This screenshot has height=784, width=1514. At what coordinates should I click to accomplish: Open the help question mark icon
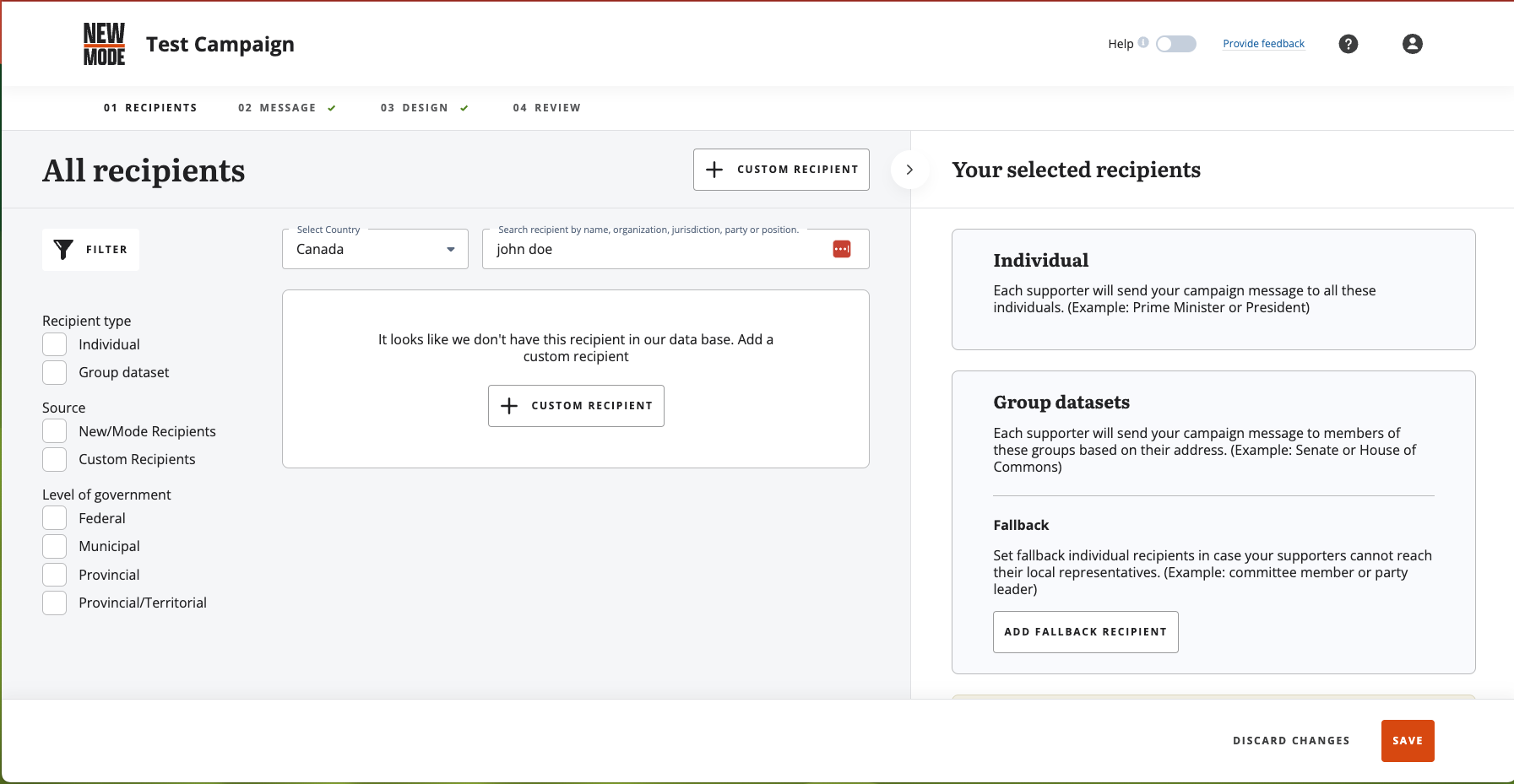[x=1348, y=44]
